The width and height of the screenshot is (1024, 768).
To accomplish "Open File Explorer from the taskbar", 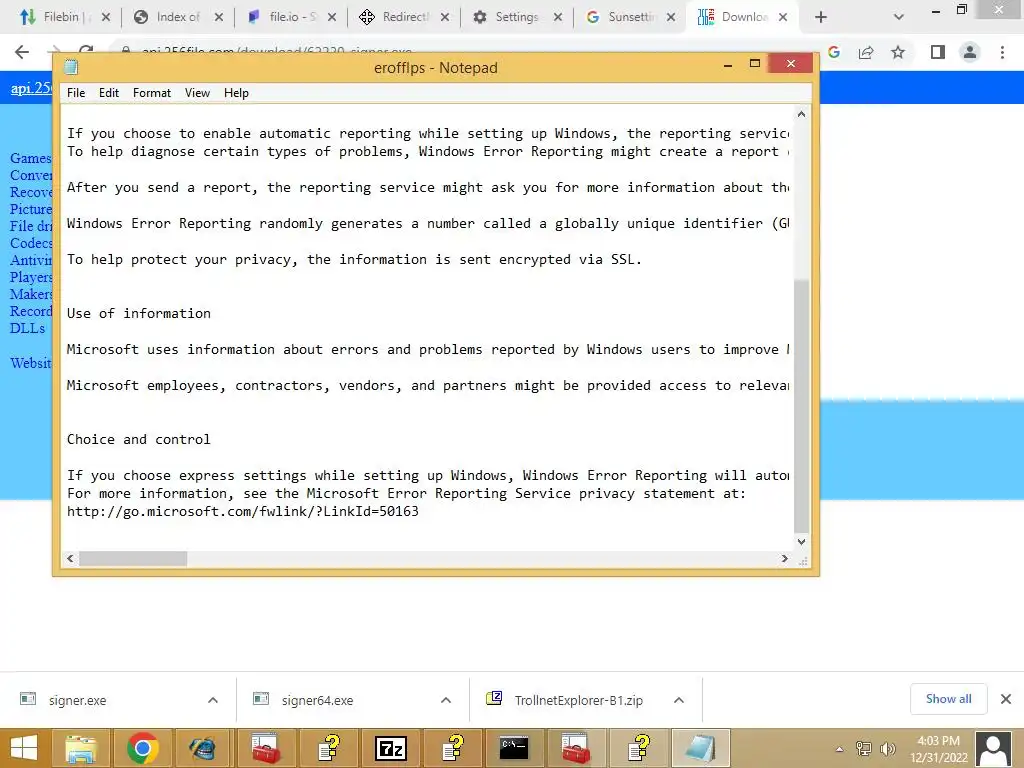I will (x=80, y=748).
